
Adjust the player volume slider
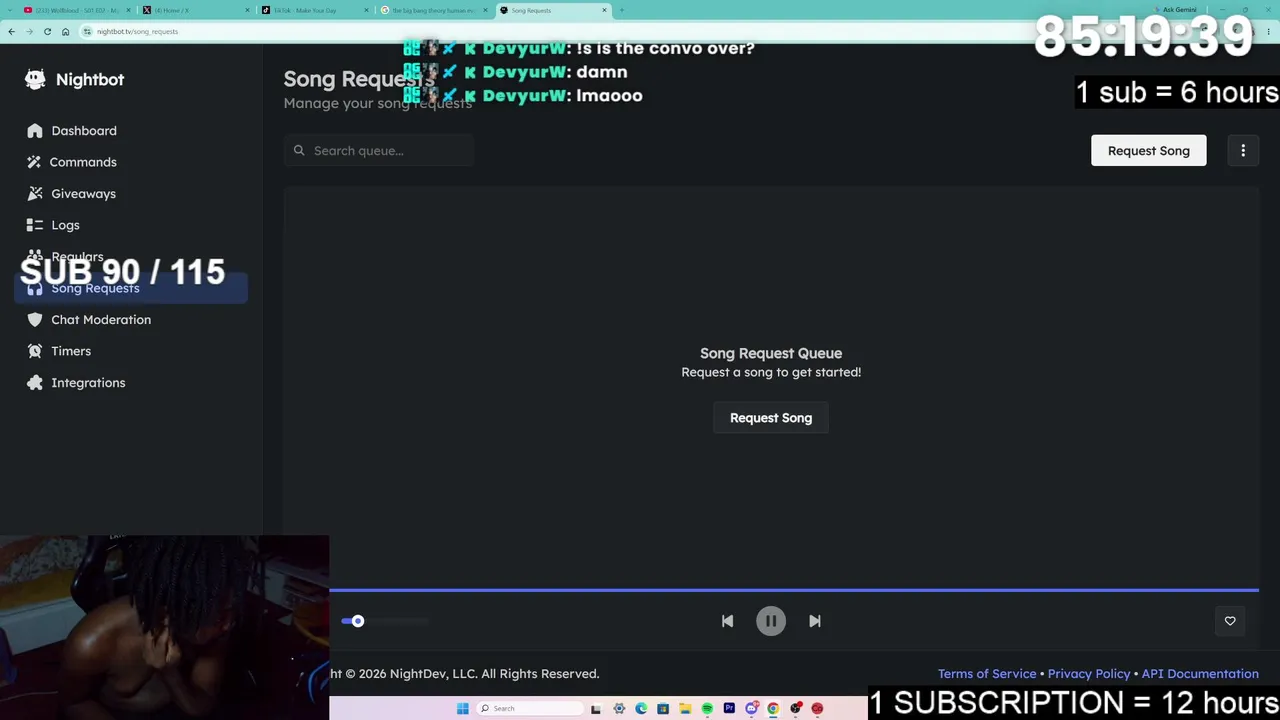click(384, 621)
